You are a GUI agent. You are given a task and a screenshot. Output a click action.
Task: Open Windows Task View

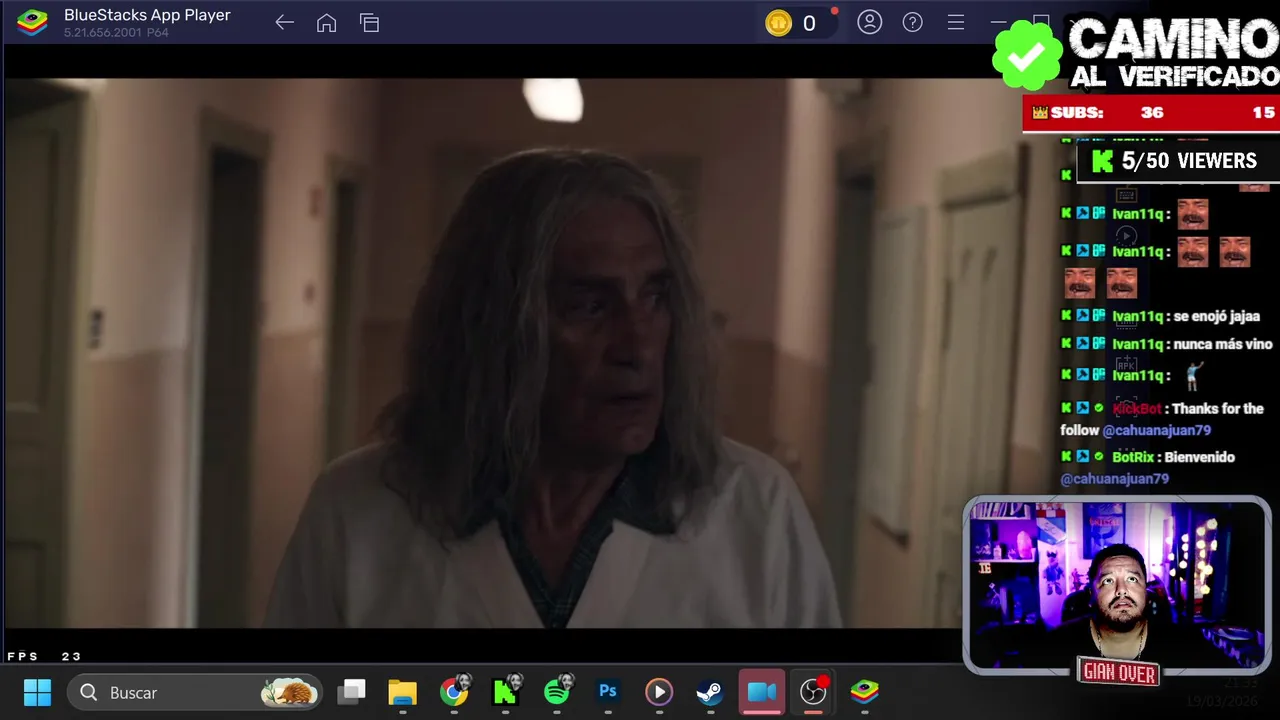(351, 692)
